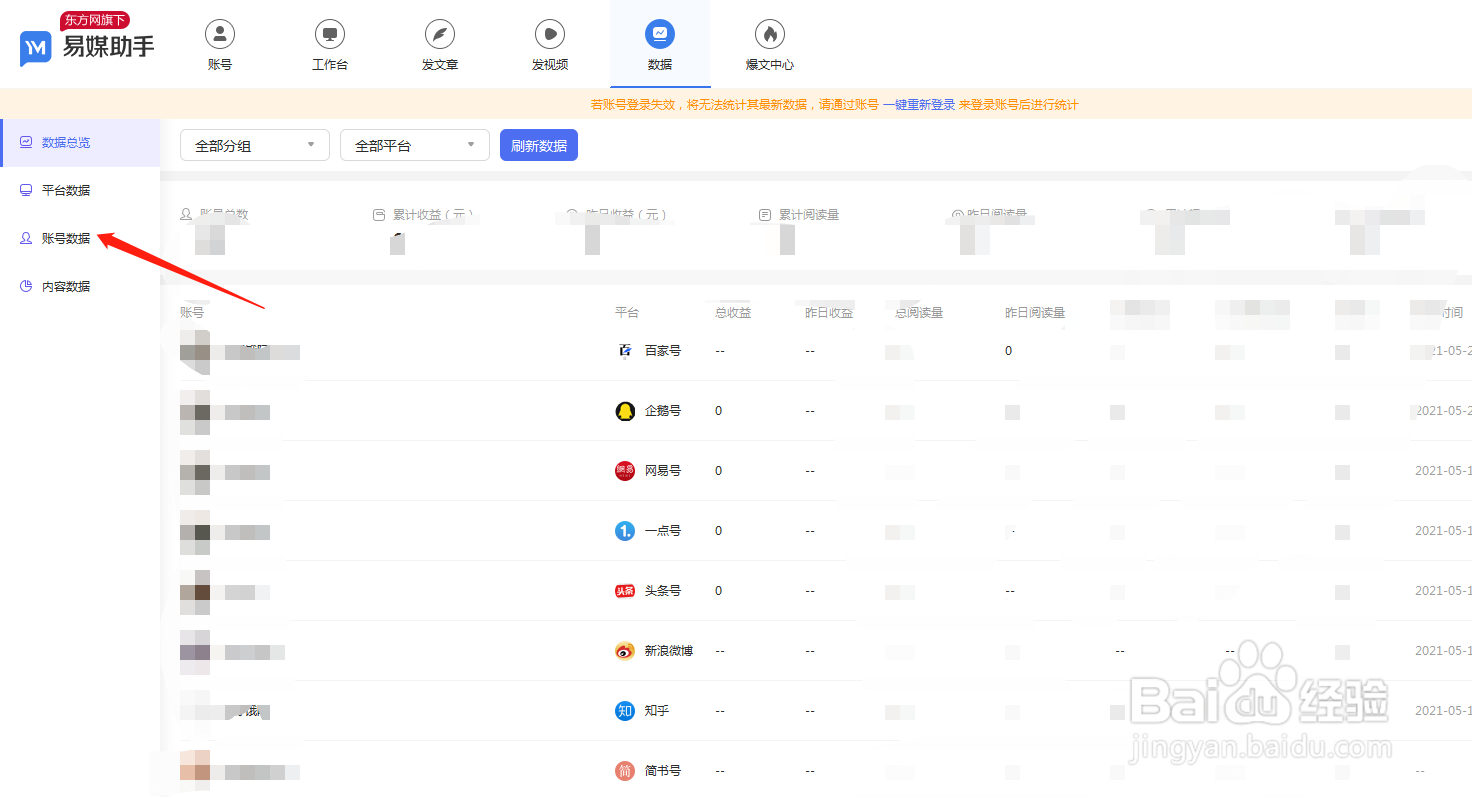This screenshot has width=1472, height=797.
Task: Open 账号数据 in the sidebar
Action: pyautogui.click(x=66, y=239)
